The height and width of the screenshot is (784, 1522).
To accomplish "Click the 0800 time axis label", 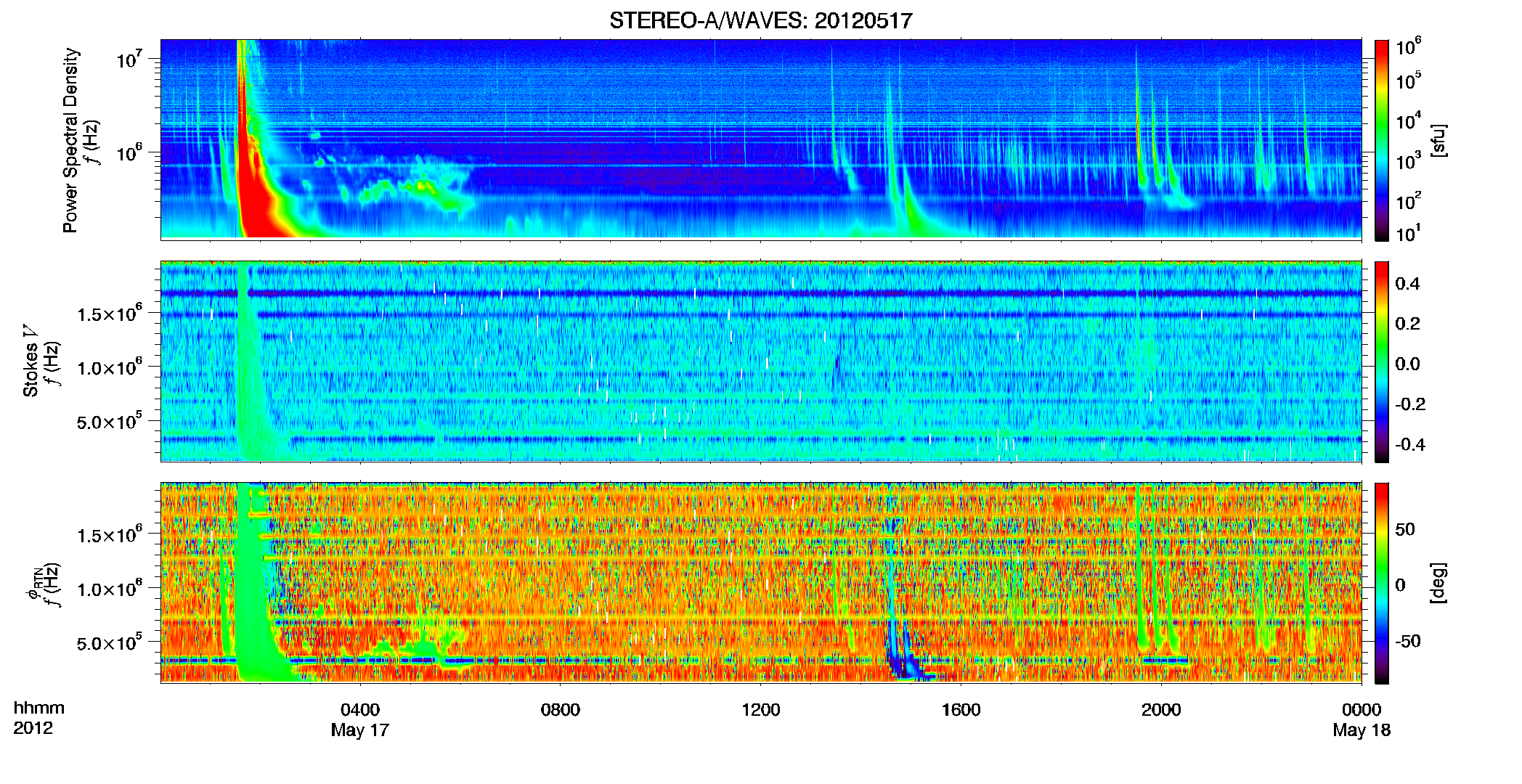I will pyautogui.click(x=561, y=710).
